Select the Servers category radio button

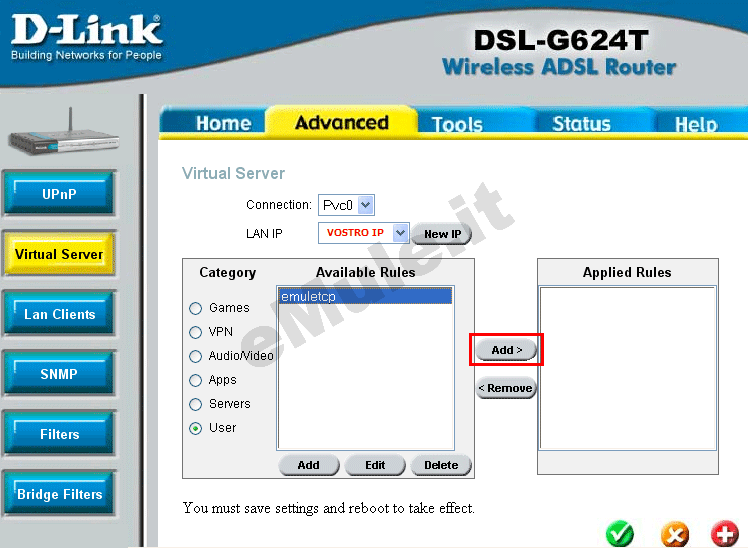[196, 404]
